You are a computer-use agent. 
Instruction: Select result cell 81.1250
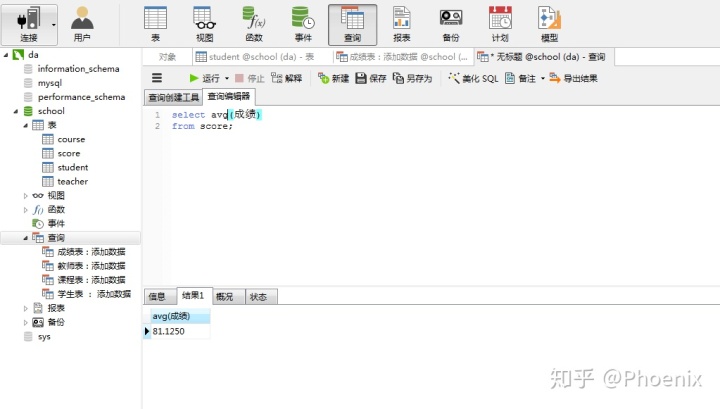[x=180, y=331]
